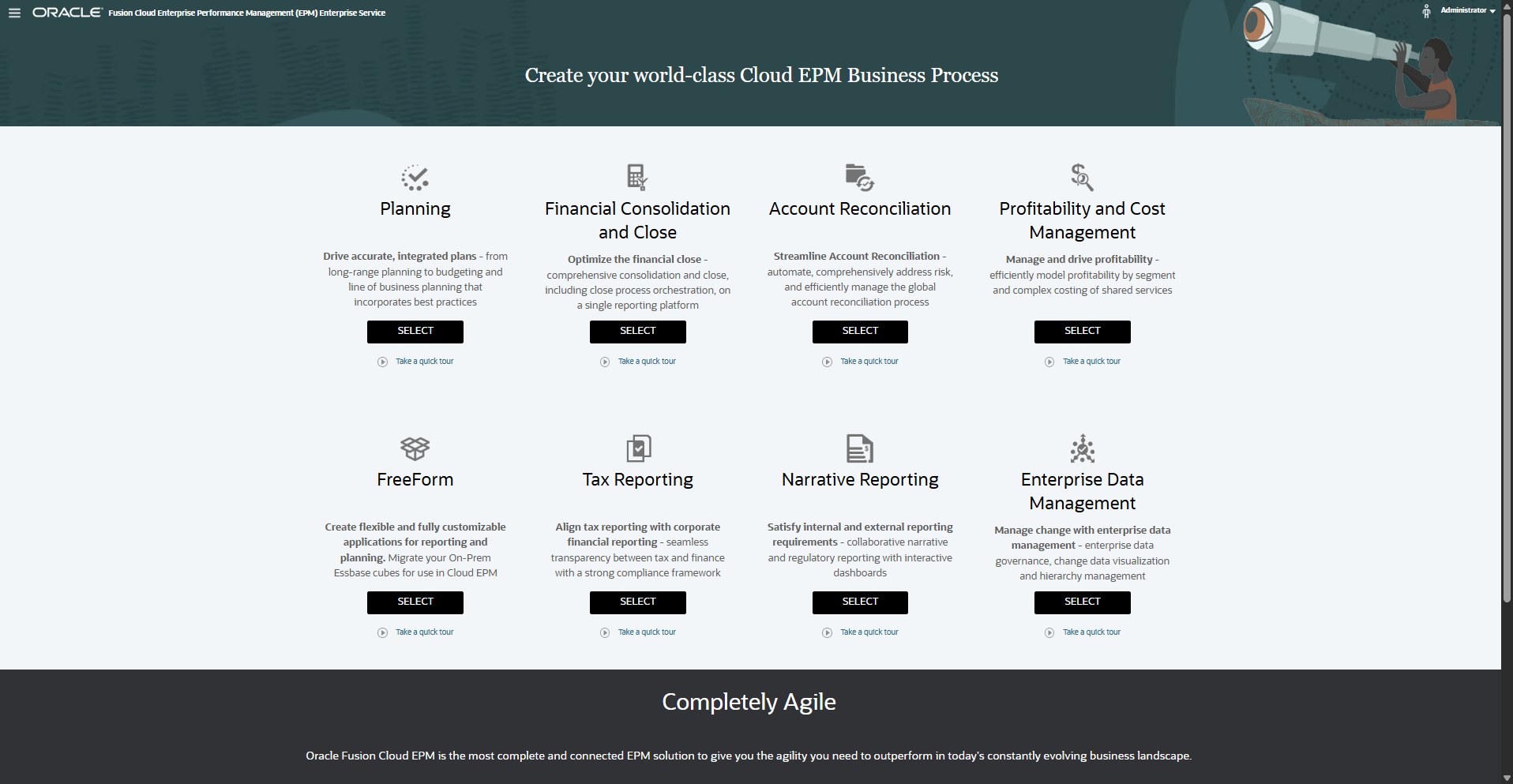Play the Account Reconciliation tour icon
1513x784 pixels.
point(827,362)
